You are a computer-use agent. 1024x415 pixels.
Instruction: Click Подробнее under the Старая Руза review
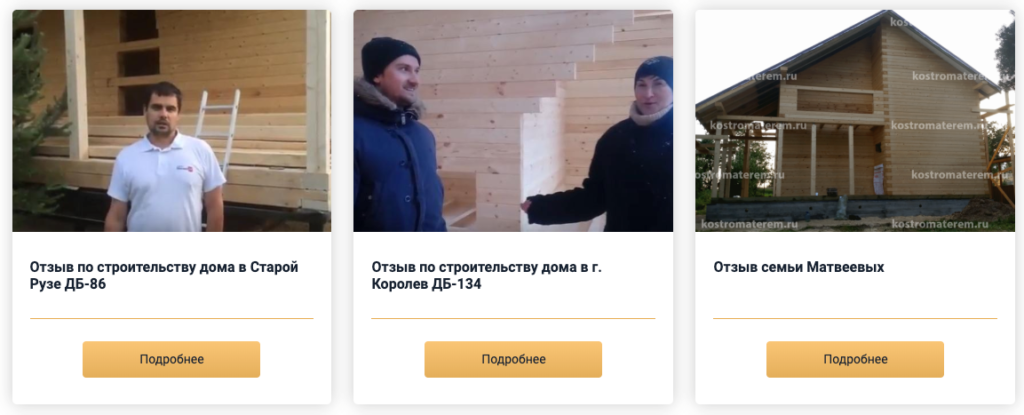click(171, 359)
